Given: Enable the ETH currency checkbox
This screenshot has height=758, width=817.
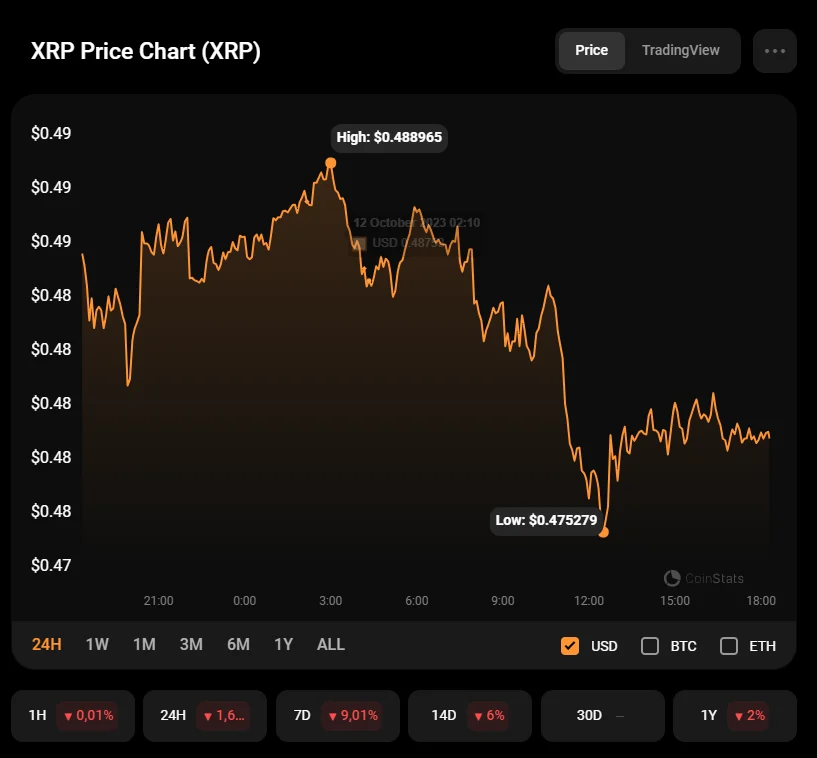Looking at the screenshot, I should [x=729, y=645].
